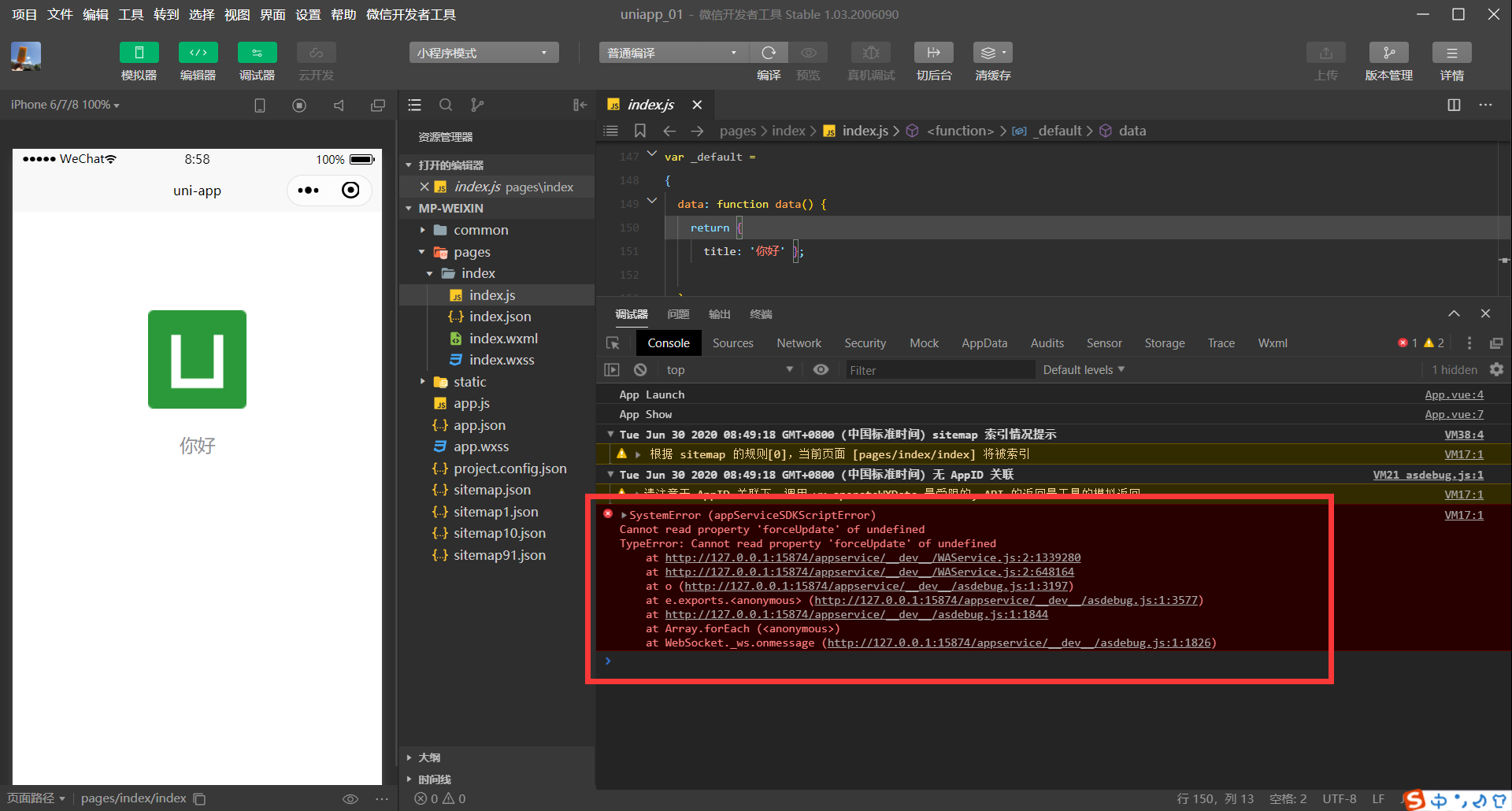Clear the console with the ban icon
The image size is (1512, 811).
pyautogui.click(x=639, y=369)
